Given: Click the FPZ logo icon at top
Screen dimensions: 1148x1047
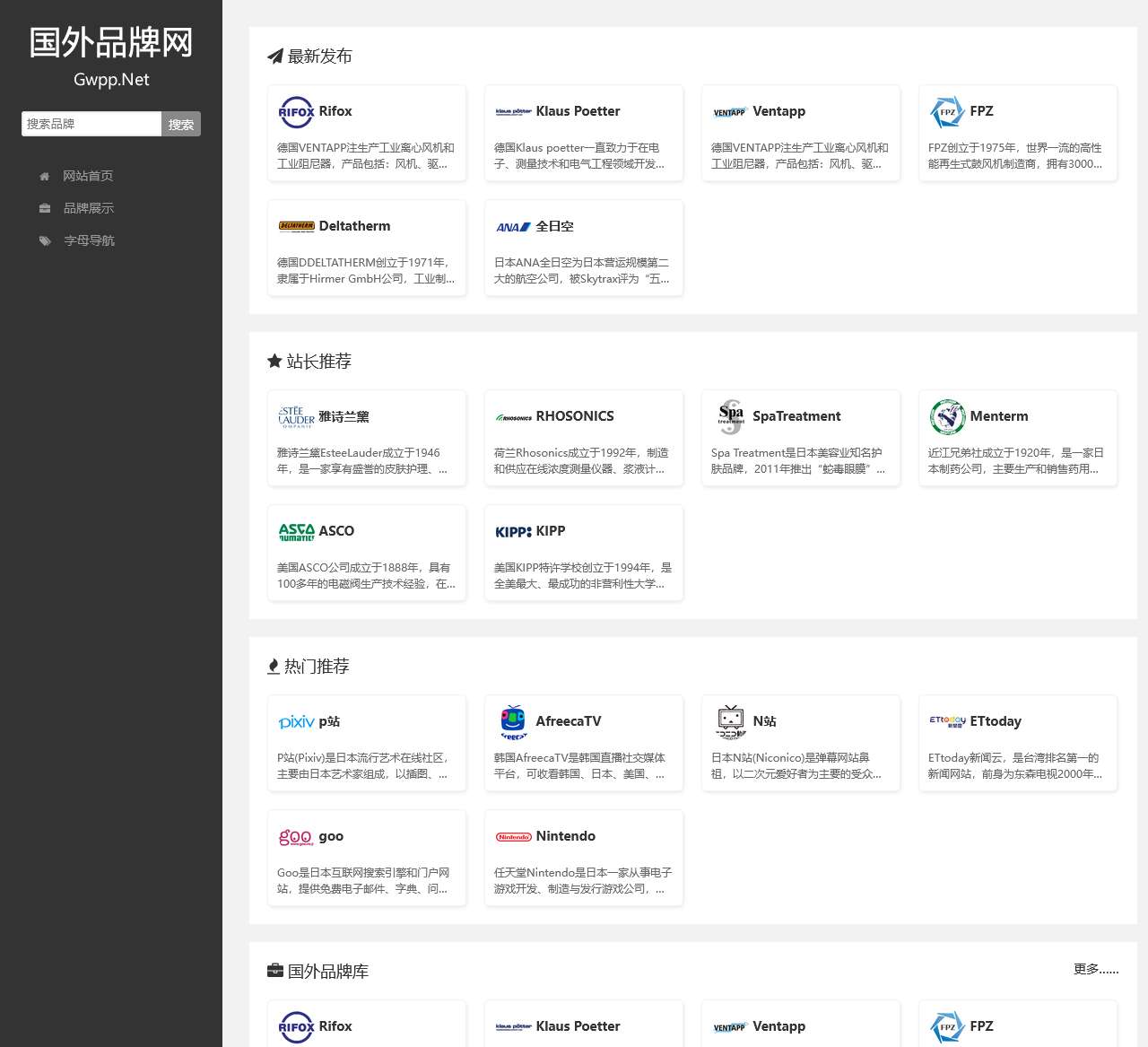Looking at the screenshot, I should pyautogui.click(x=947, y=112).
